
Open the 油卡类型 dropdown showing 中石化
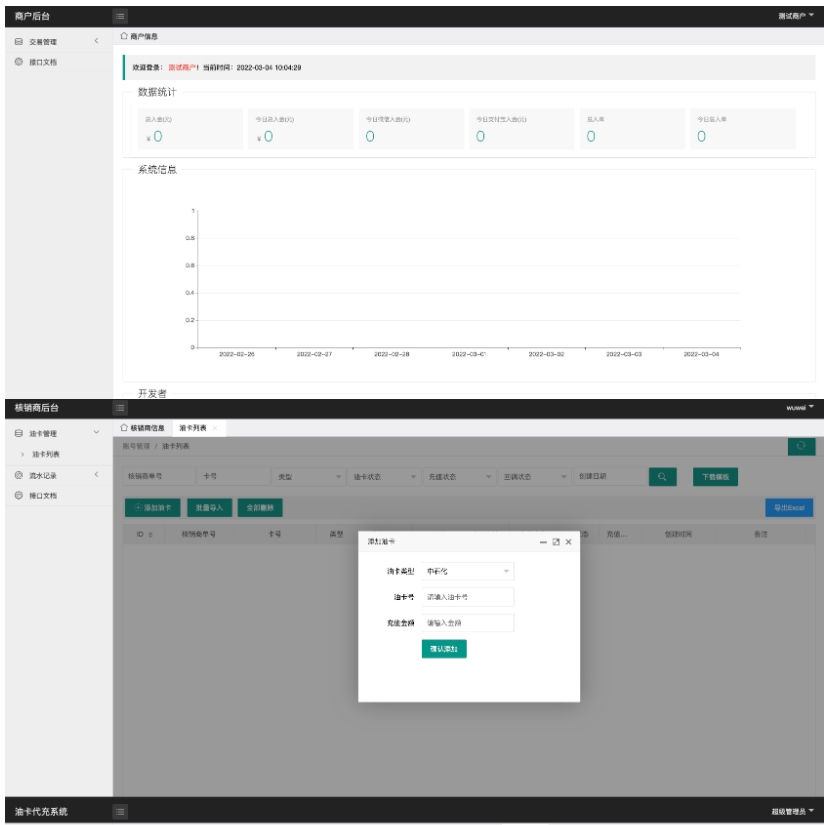pos(466,571)
